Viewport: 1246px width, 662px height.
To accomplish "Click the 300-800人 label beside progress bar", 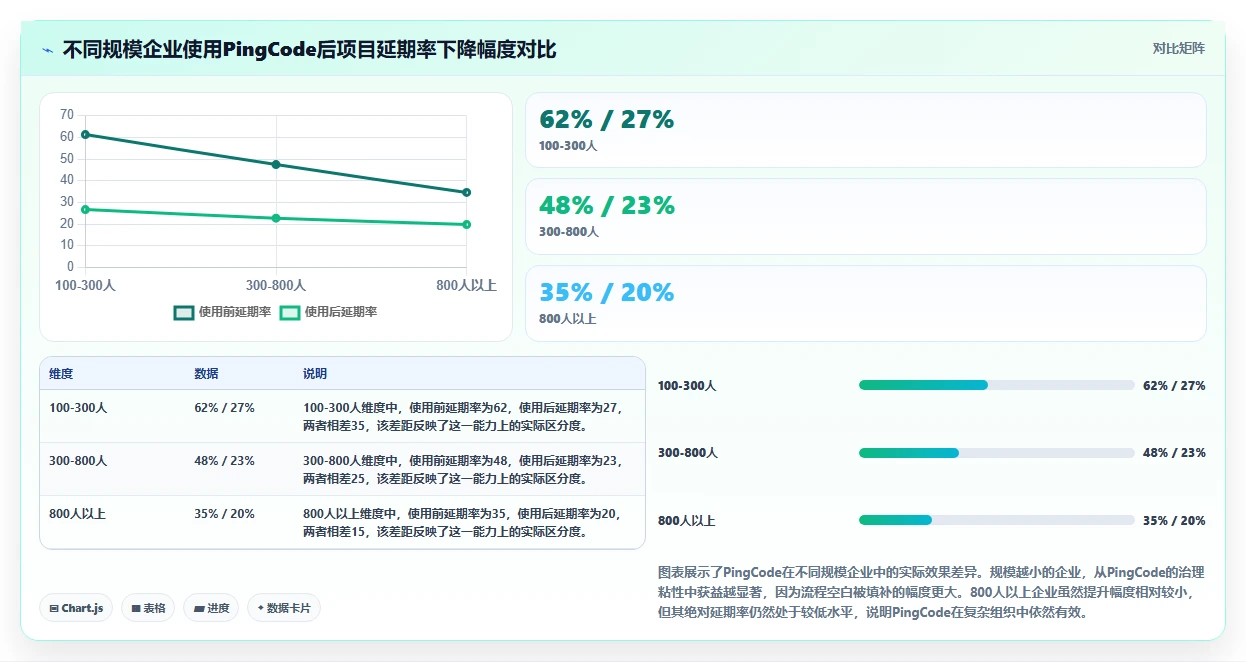I will (x=687, y=453).
